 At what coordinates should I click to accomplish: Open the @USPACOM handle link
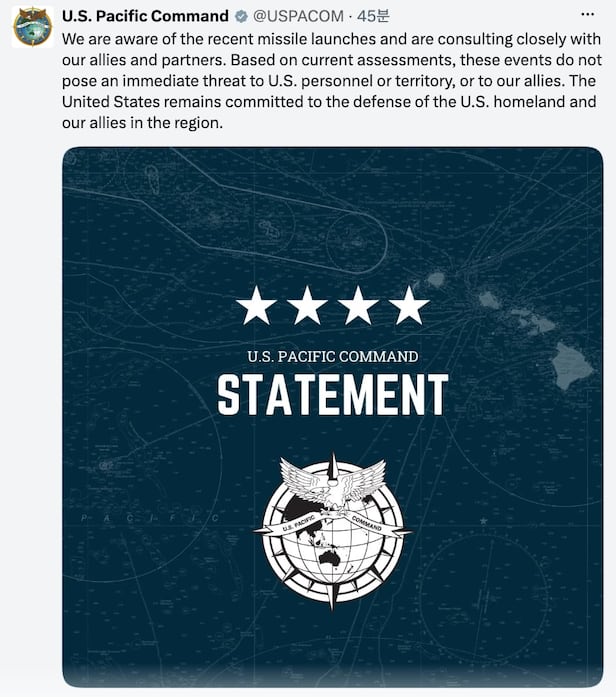pyautogui.click(x=298, y=16)
